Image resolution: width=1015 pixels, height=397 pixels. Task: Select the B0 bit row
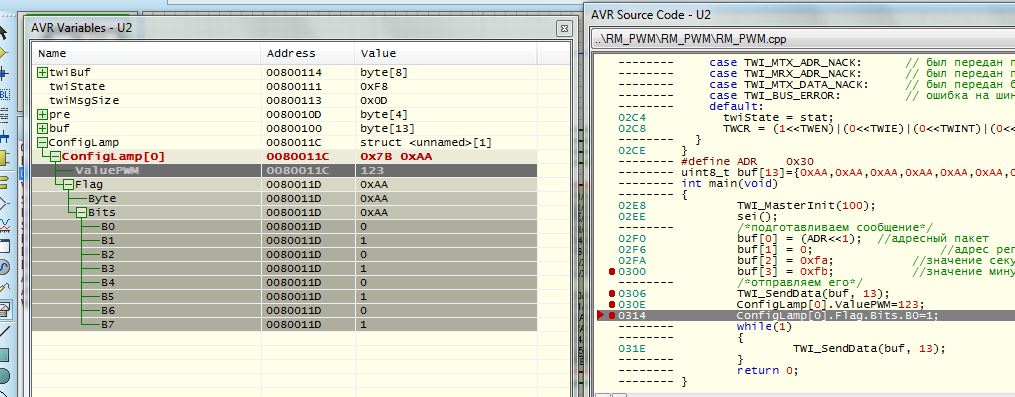(x=284, y=227)
